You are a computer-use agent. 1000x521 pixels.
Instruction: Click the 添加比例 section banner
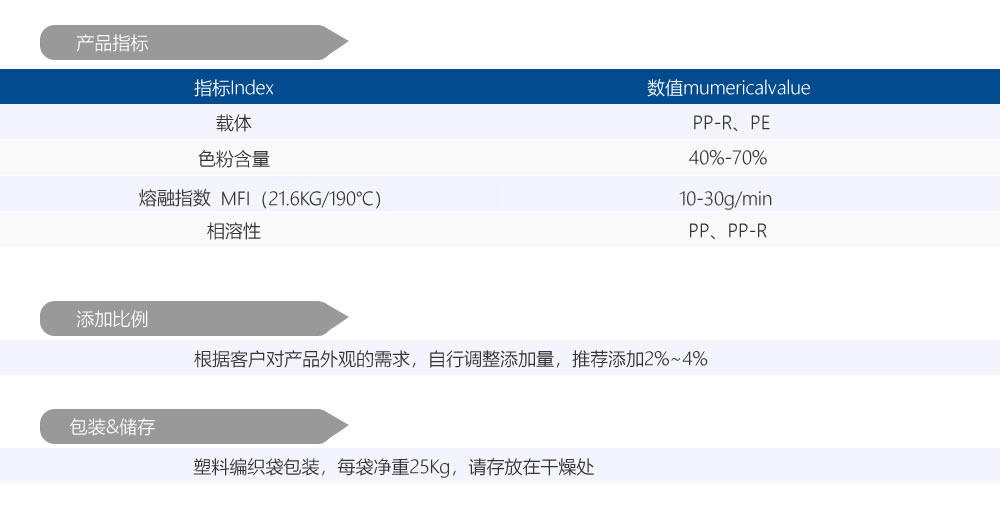click(x=112, y=319)
